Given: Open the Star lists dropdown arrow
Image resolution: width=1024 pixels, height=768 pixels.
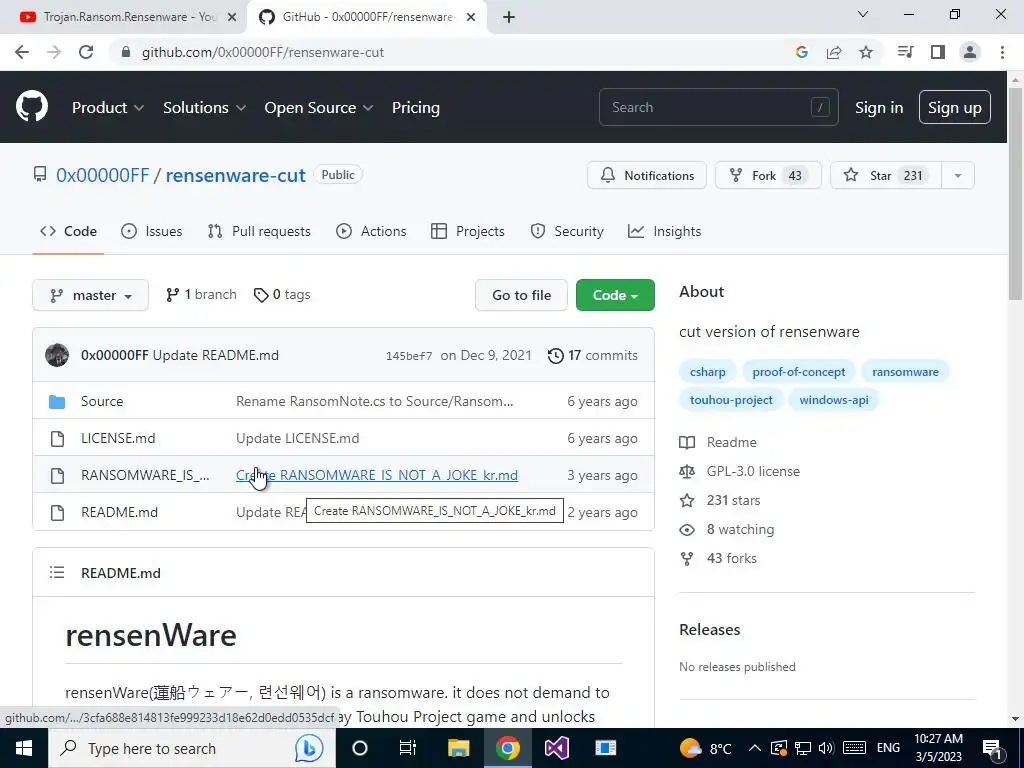Looking at the screenshot, I should (x=958, y=175).
